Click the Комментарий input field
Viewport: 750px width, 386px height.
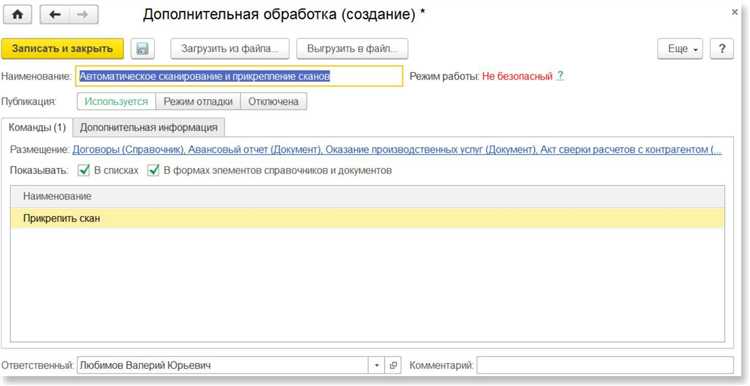click(x=605, y=365)
